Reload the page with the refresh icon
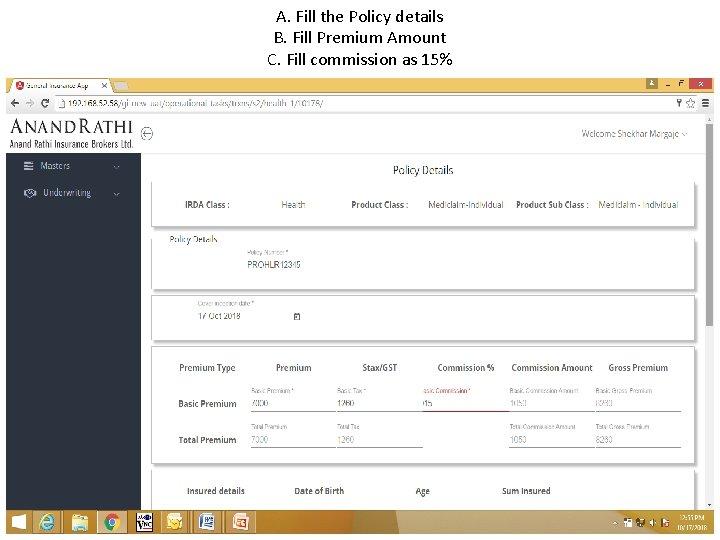The width and height of the screenshot is (720, 540). coord(45,103)
